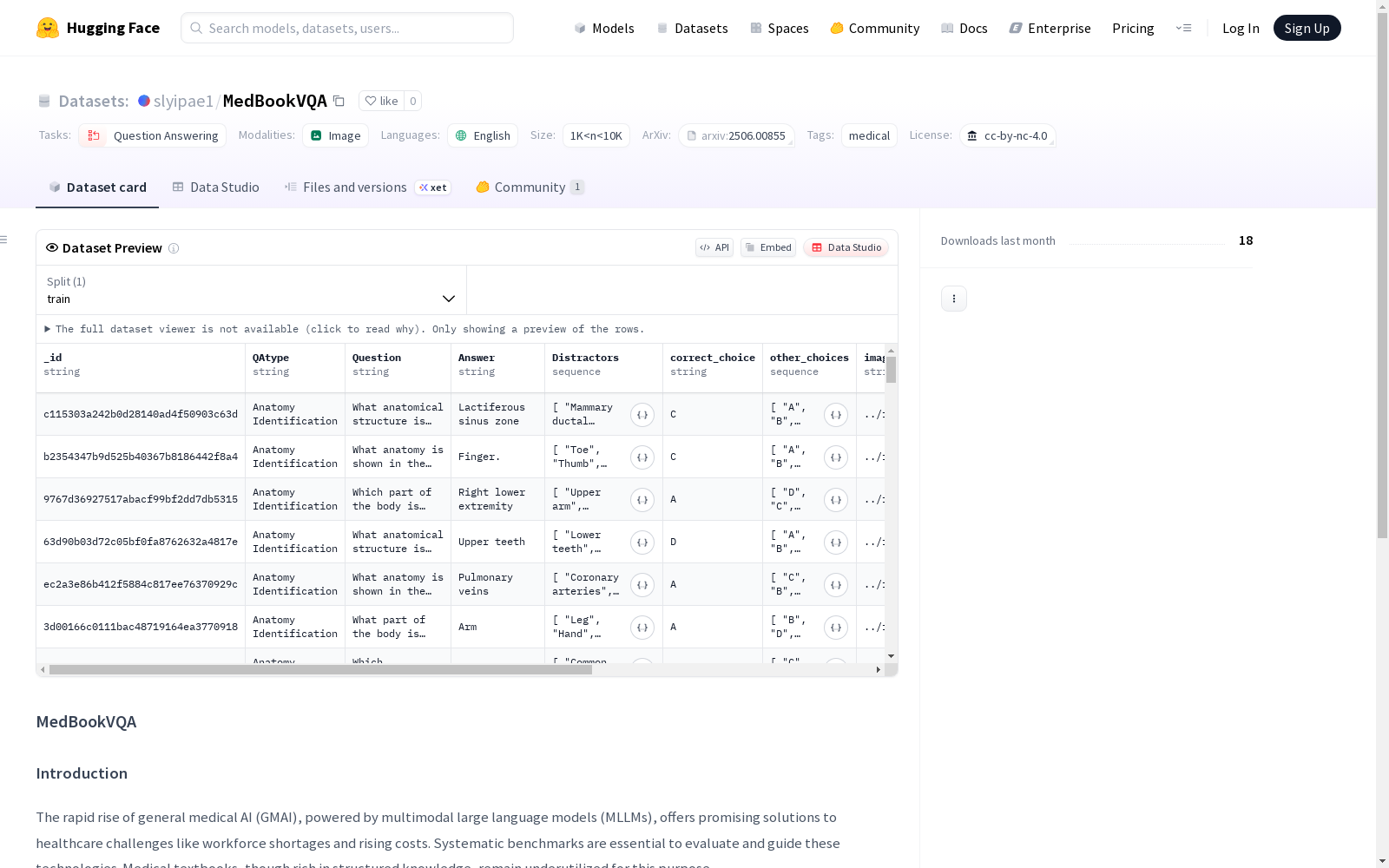
Task: Open Data Studio from preview header
Action: pyautogui.click(x=846, y=247)
